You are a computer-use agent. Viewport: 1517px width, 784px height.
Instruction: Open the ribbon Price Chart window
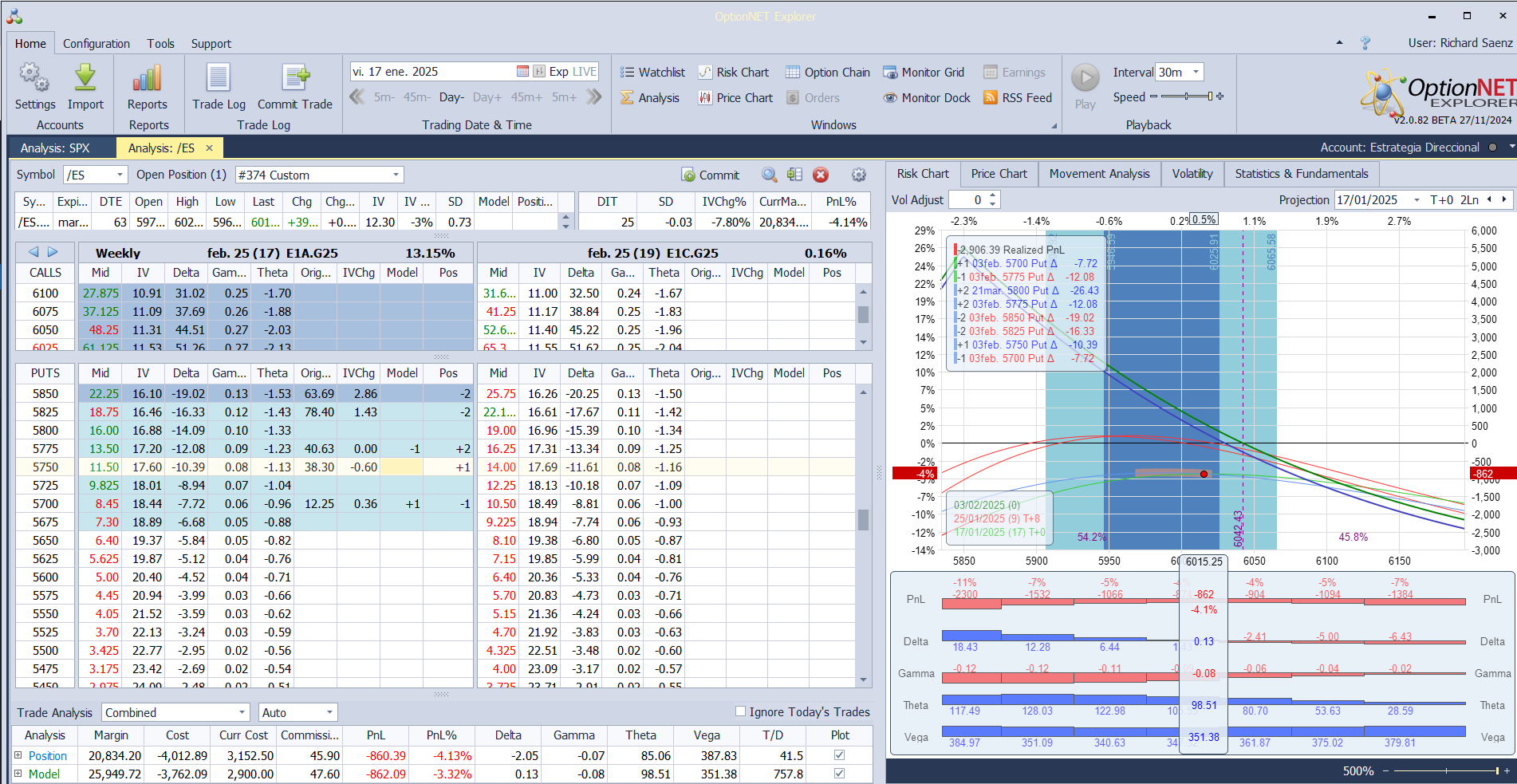735,98
